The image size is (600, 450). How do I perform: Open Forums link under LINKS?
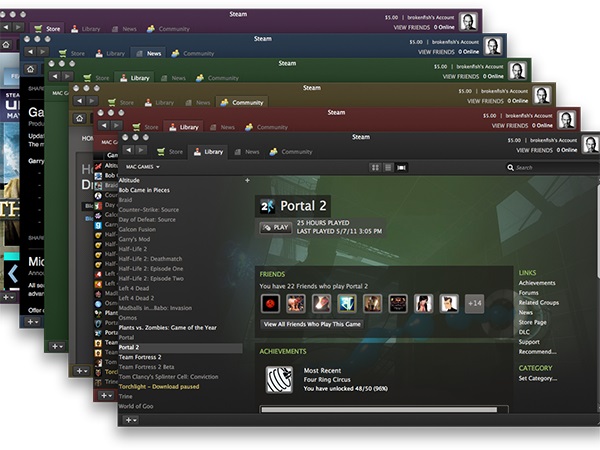coord(528,293)
